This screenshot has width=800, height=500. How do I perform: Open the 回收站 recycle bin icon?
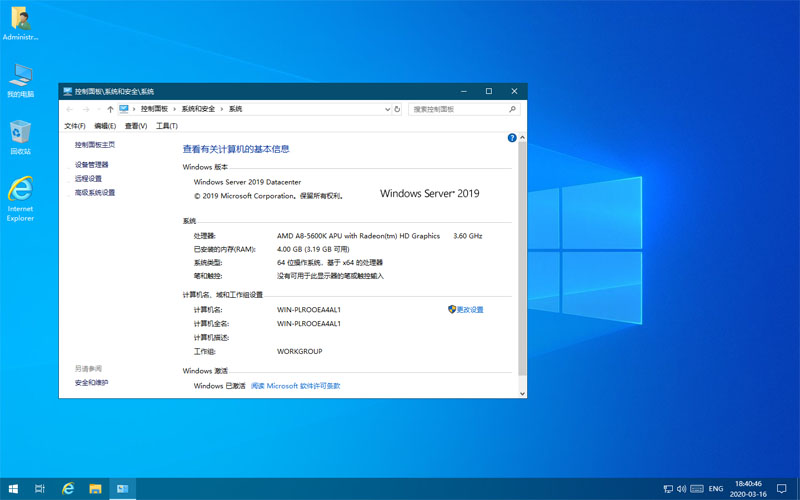20,137
